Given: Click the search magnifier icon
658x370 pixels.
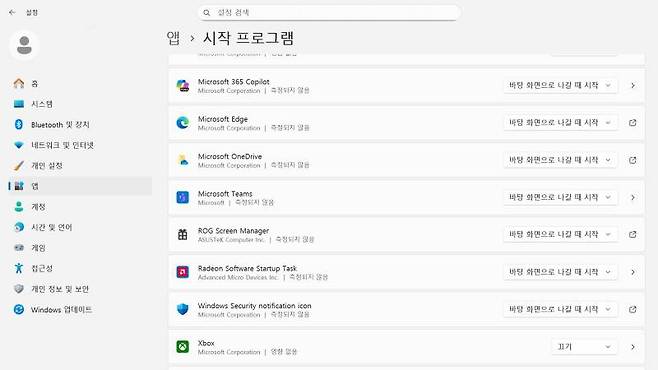Looking at the screenshot, I should coord(206,13).
